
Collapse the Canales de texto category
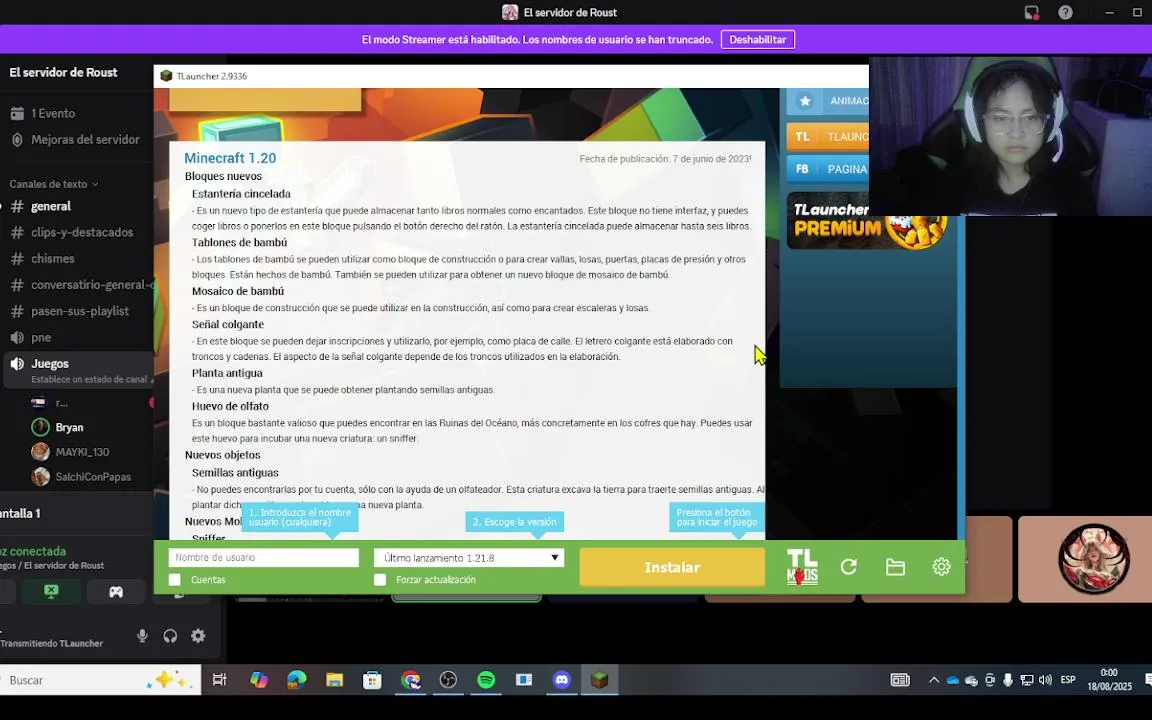click(x=53, y=184)
